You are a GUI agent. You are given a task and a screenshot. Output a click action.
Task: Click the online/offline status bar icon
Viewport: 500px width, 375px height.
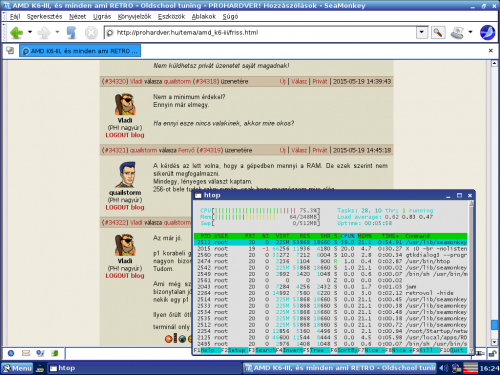(x=480, y=353)
